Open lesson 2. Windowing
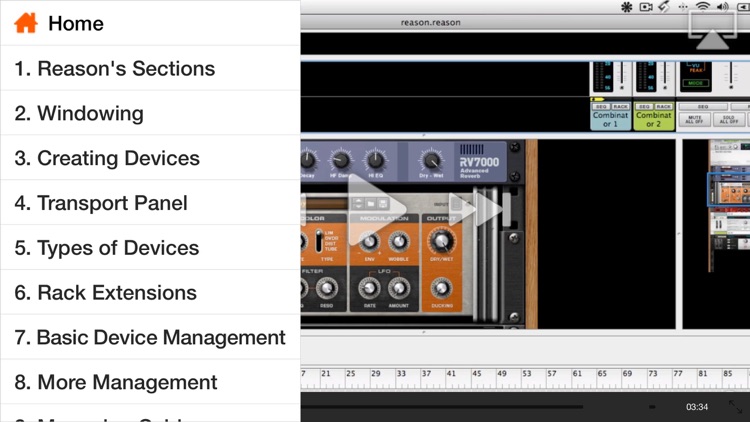Viewport: 750px width, 422px height. click(x=150, y=113)
